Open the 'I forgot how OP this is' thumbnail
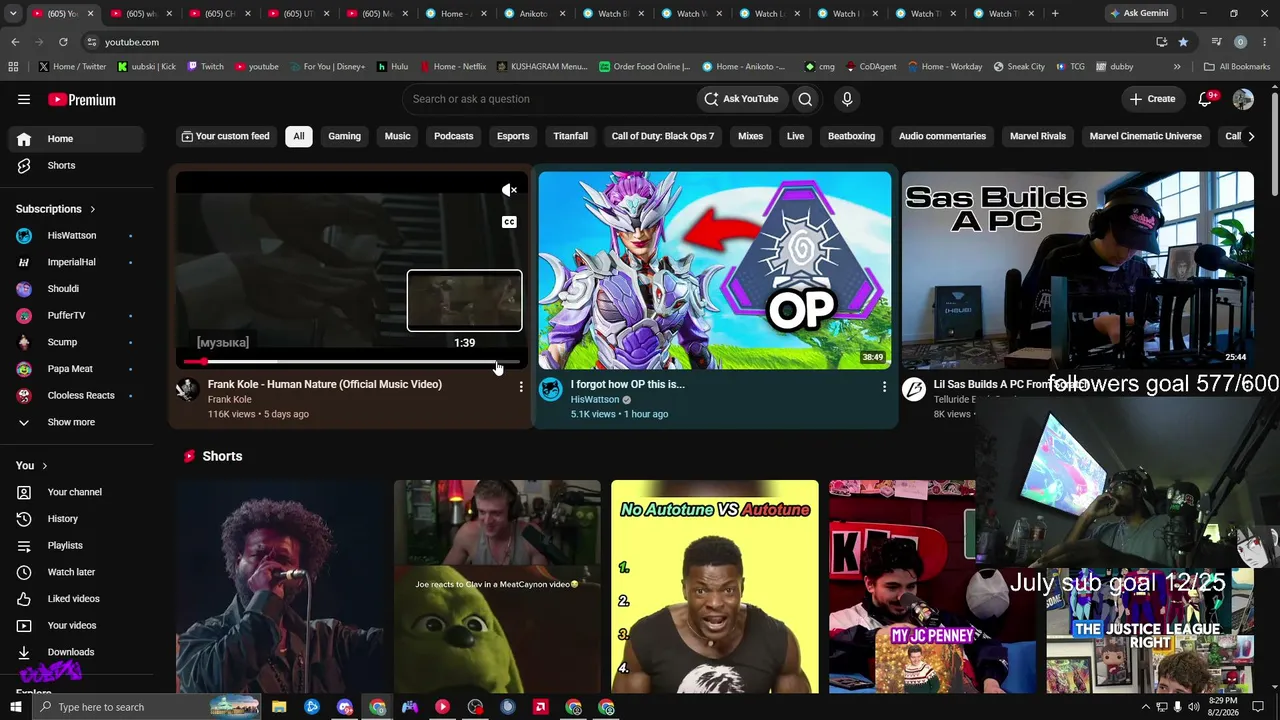The image size is (1280, 720). pos(715,270)
